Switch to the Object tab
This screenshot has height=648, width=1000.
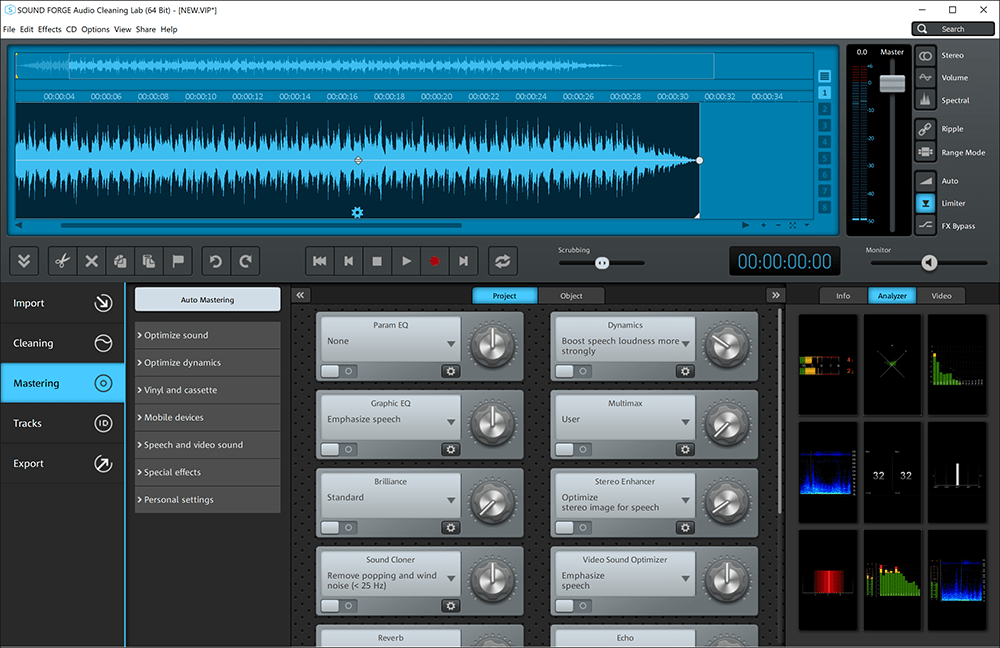click(x=571, y=296)
